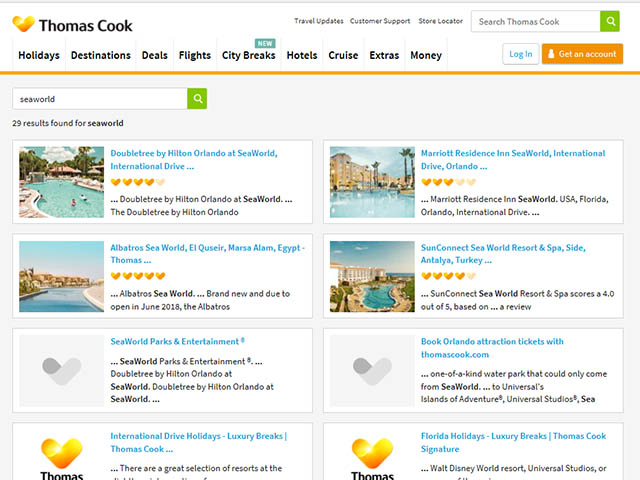Open the SunConnect Sea World Resort photo
Screen dimensions: 640x480
point(372,276)
